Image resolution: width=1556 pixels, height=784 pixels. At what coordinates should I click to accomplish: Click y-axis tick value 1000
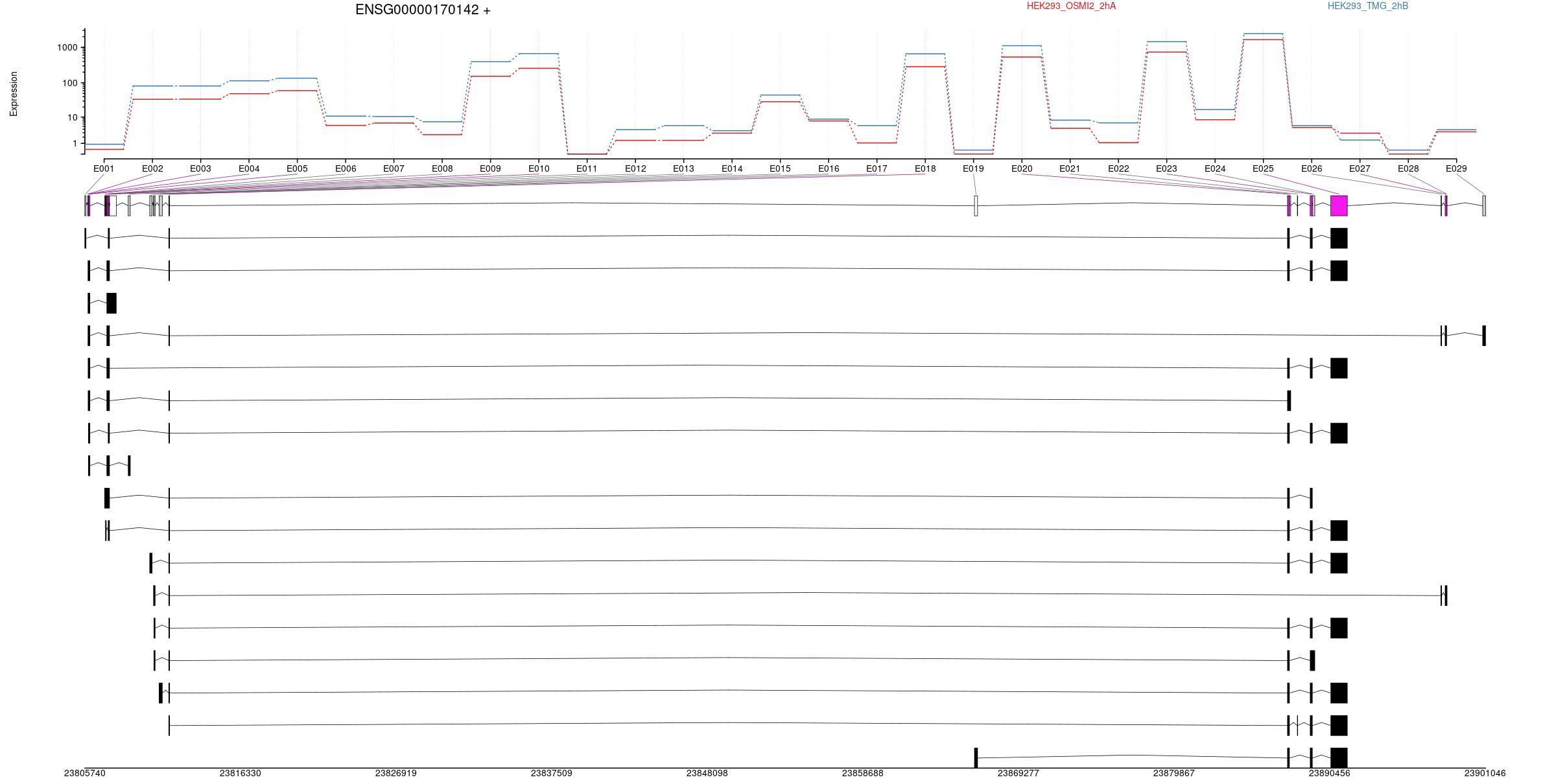[67, 47]
